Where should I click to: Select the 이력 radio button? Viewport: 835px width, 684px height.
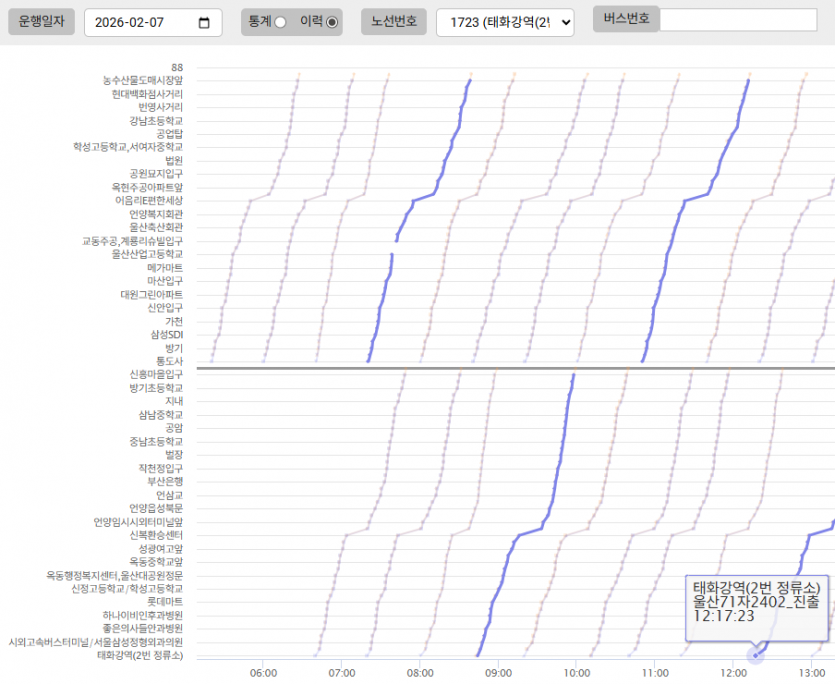pyautogui.click(x=332, y=22)
